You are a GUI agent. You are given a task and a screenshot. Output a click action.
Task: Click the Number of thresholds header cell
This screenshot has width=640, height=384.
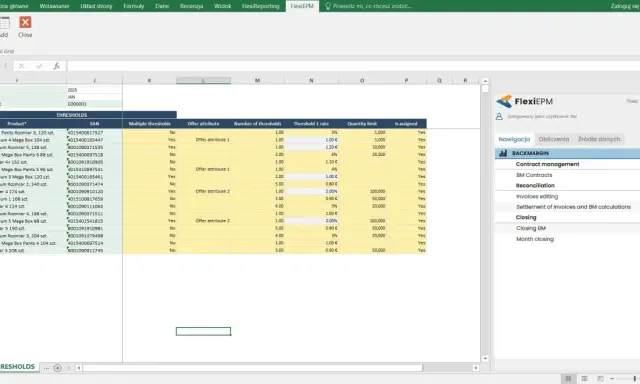pos(258,124)
